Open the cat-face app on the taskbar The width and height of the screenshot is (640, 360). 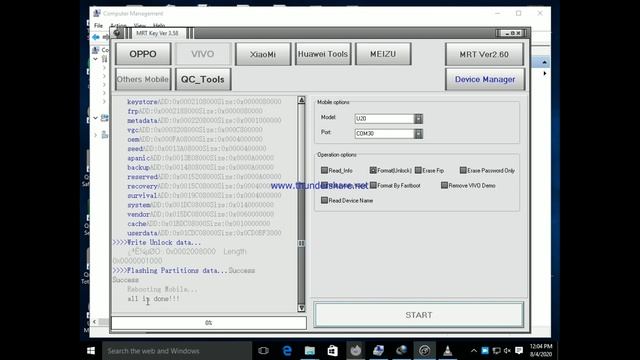(356, 351)
